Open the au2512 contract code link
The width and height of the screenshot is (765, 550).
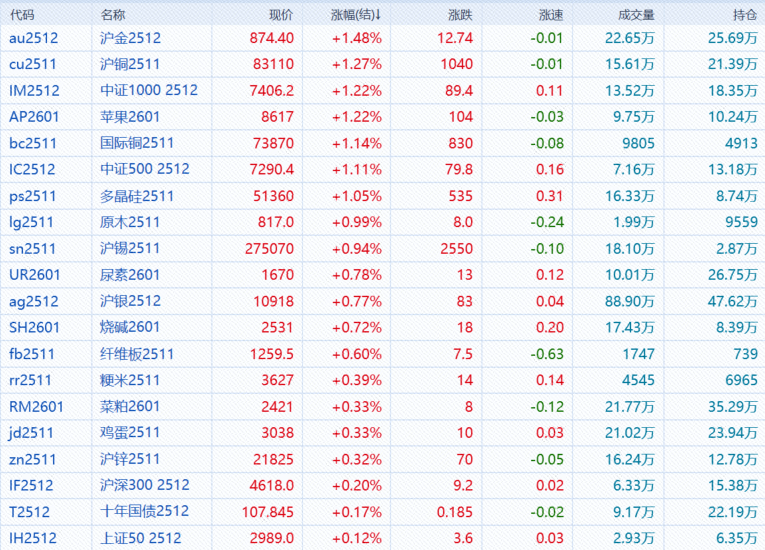34,38
